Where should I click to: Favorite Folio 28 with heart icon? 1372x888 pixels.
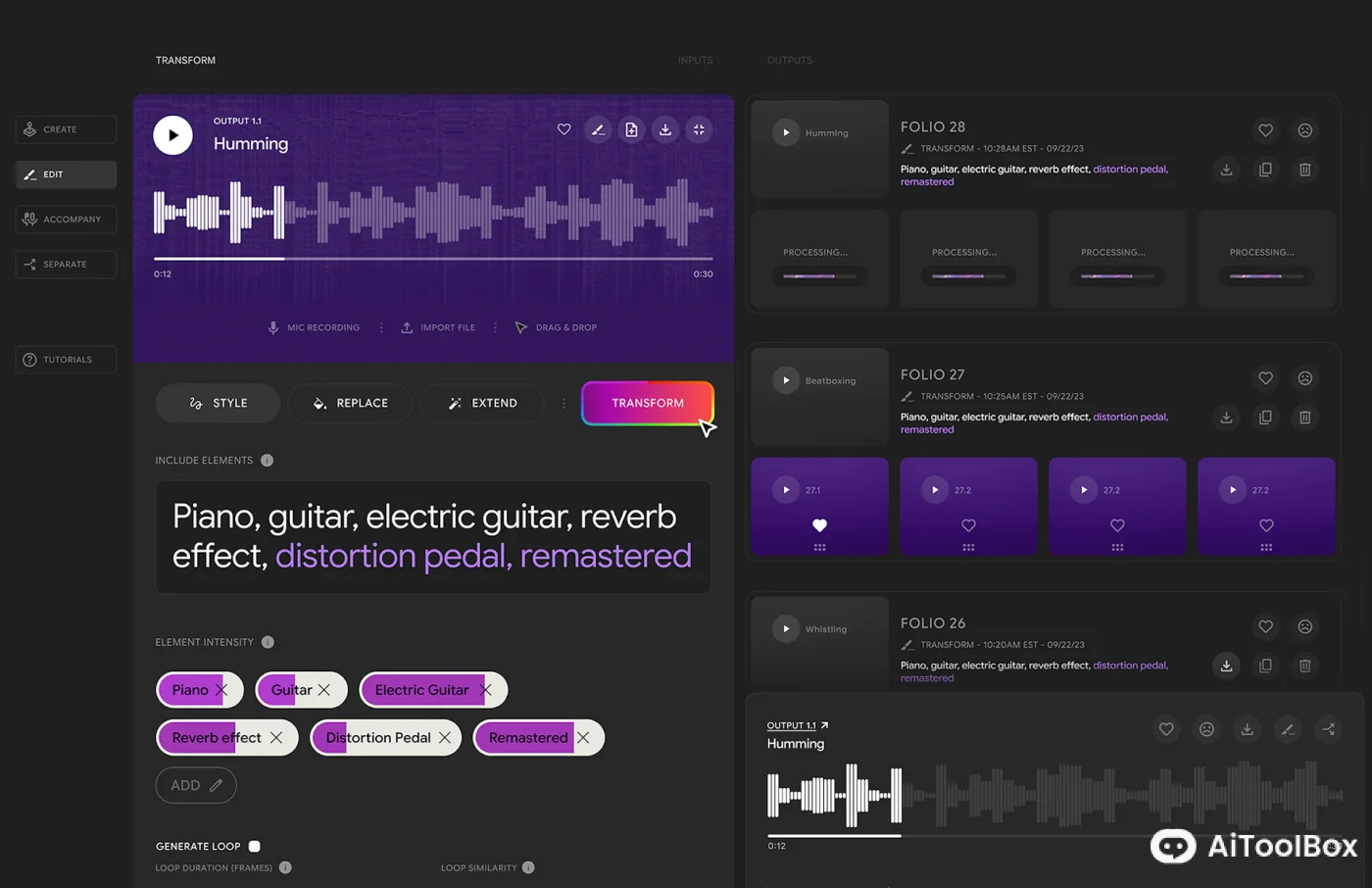point(1265,130)
